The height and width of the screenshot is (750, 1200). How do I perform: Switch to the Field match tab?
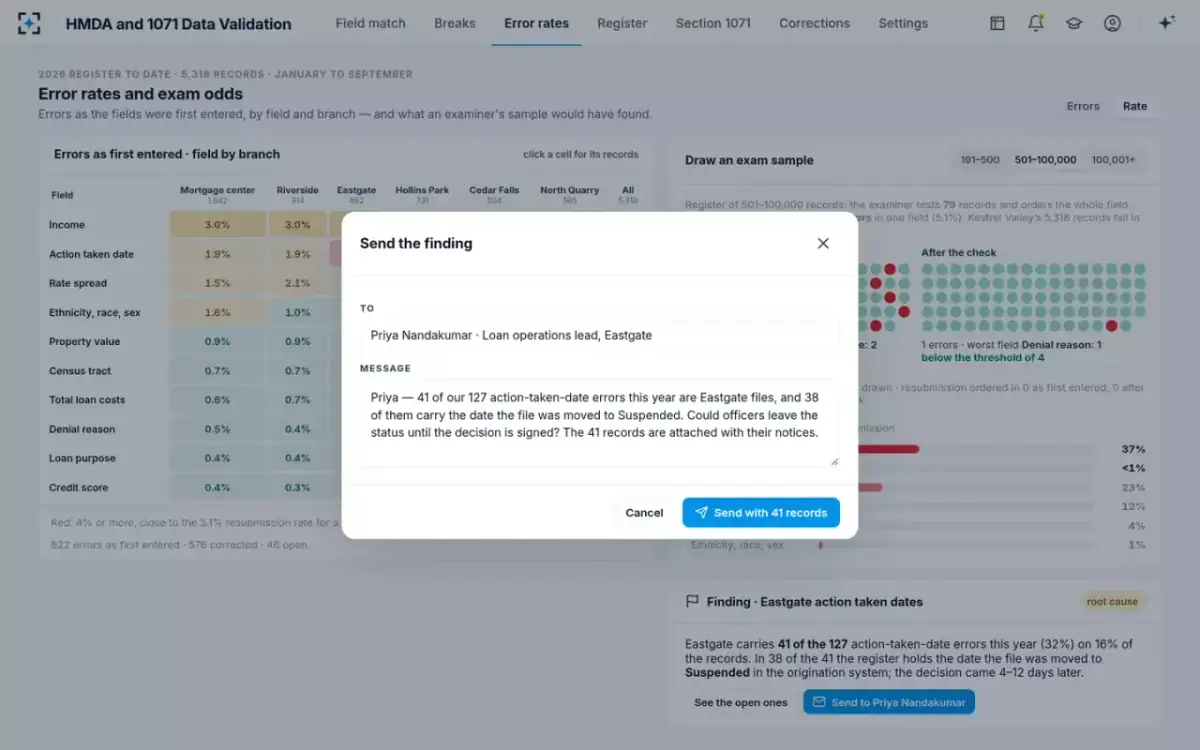pyautogui.click(x=370, y=23)
